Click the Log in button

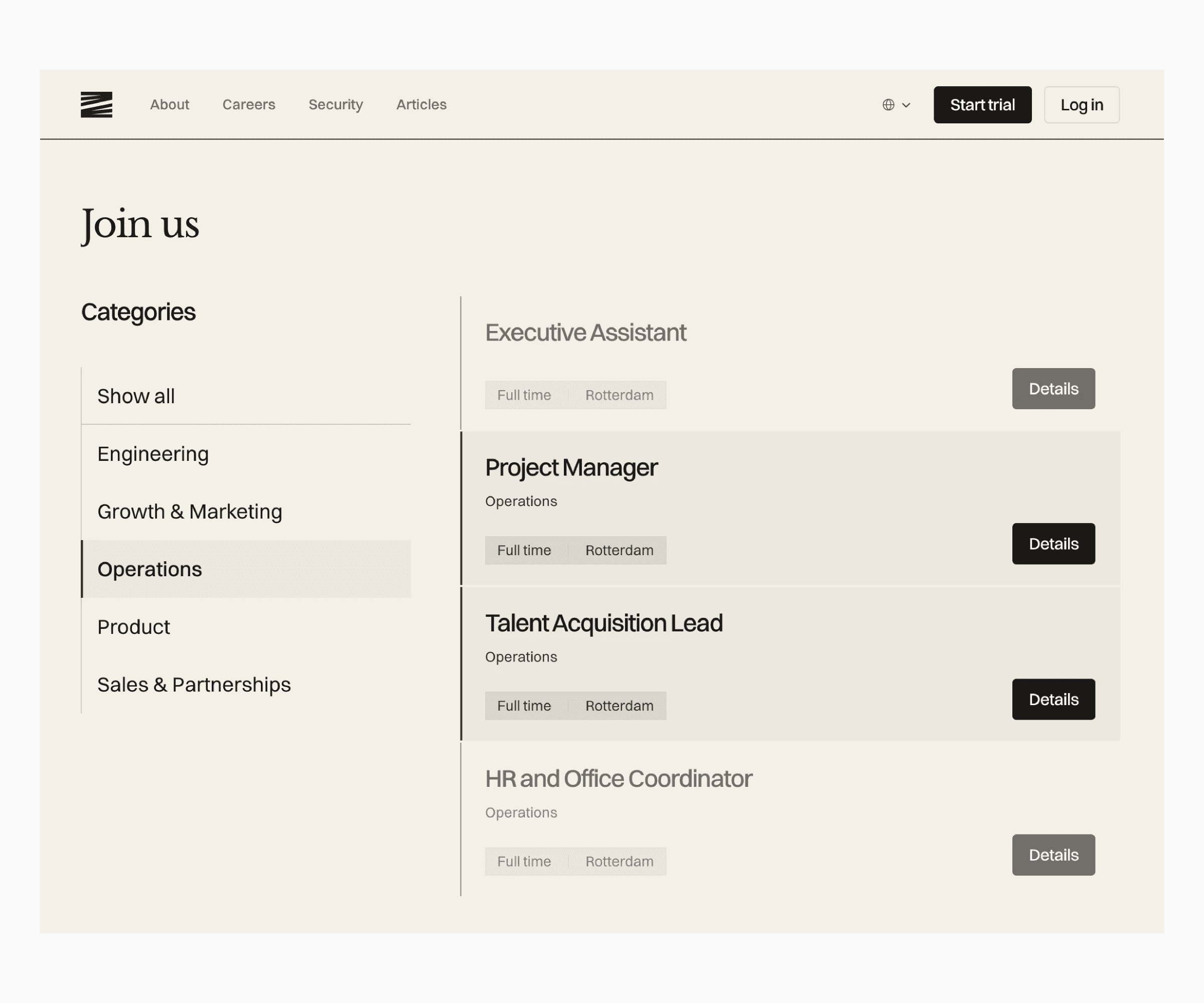pyautogui.click(x=1081, y=105)
